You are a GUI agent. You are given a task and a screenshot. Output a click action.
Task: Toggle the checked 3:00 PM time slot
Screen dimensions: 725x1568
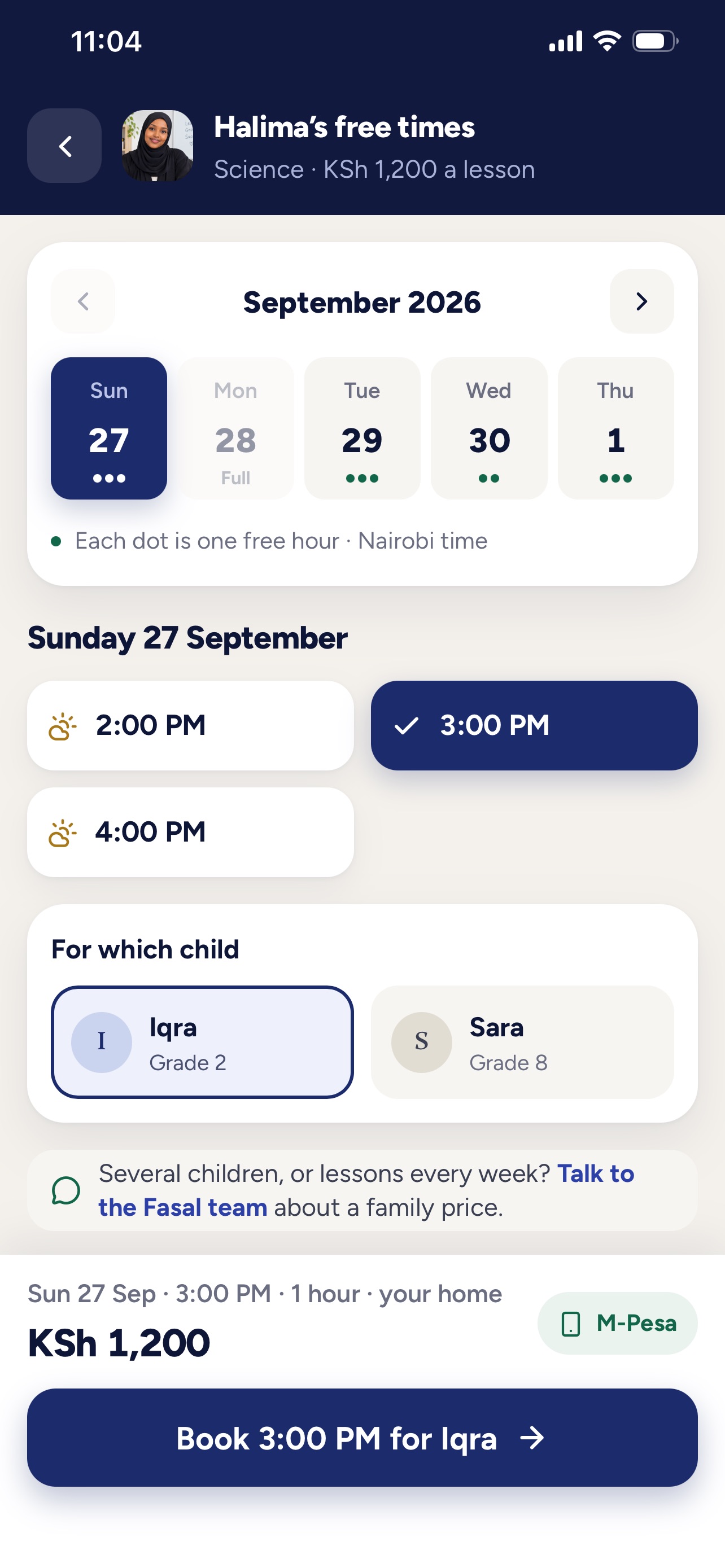pos(534,725)
